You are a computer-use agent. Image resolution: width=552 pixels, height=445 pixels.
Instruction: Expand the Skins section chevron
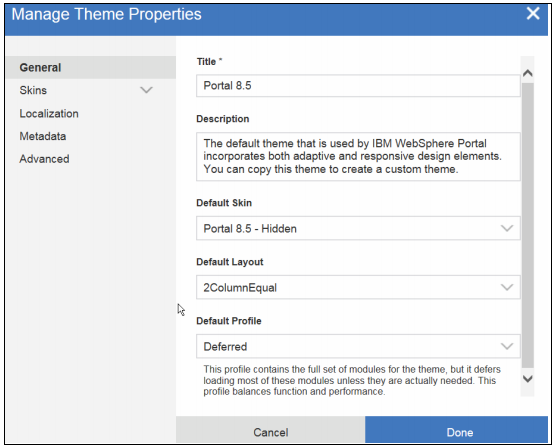tap(146, 90)
